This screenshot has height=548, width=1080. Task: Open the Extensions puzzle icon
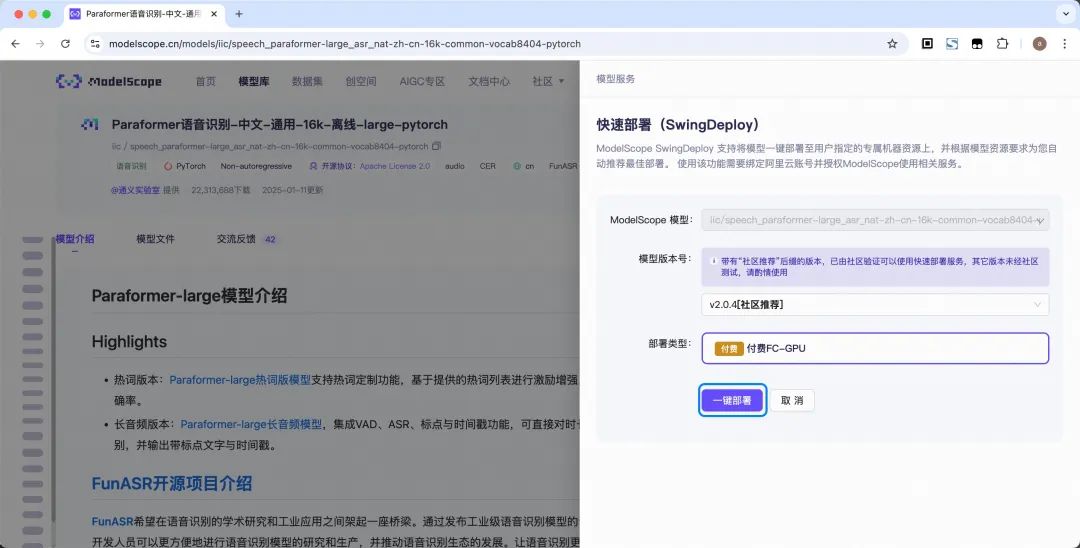click(1001, 43)
